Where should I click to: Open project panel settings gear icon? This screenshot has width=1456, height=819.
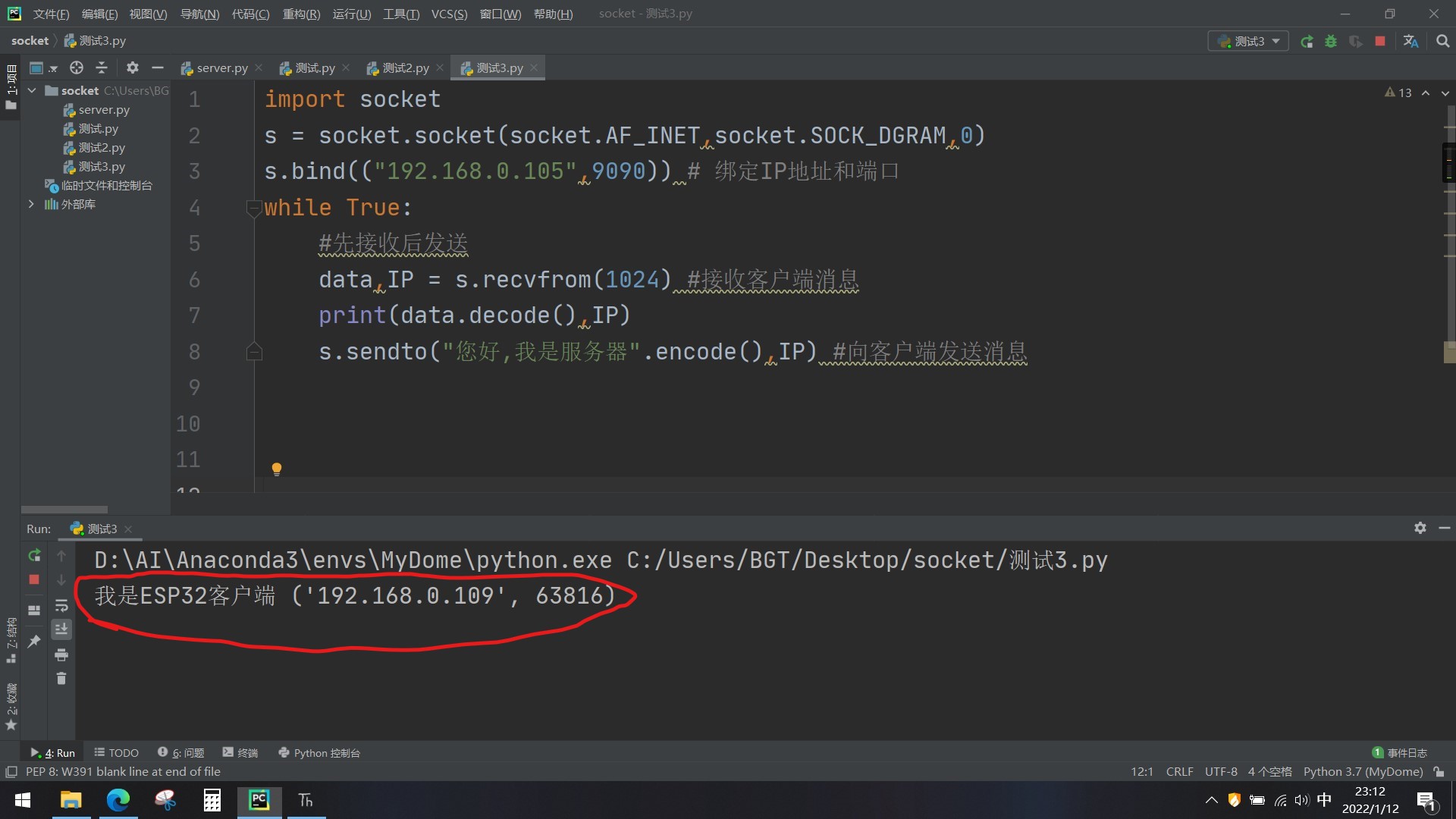point(132,68)
